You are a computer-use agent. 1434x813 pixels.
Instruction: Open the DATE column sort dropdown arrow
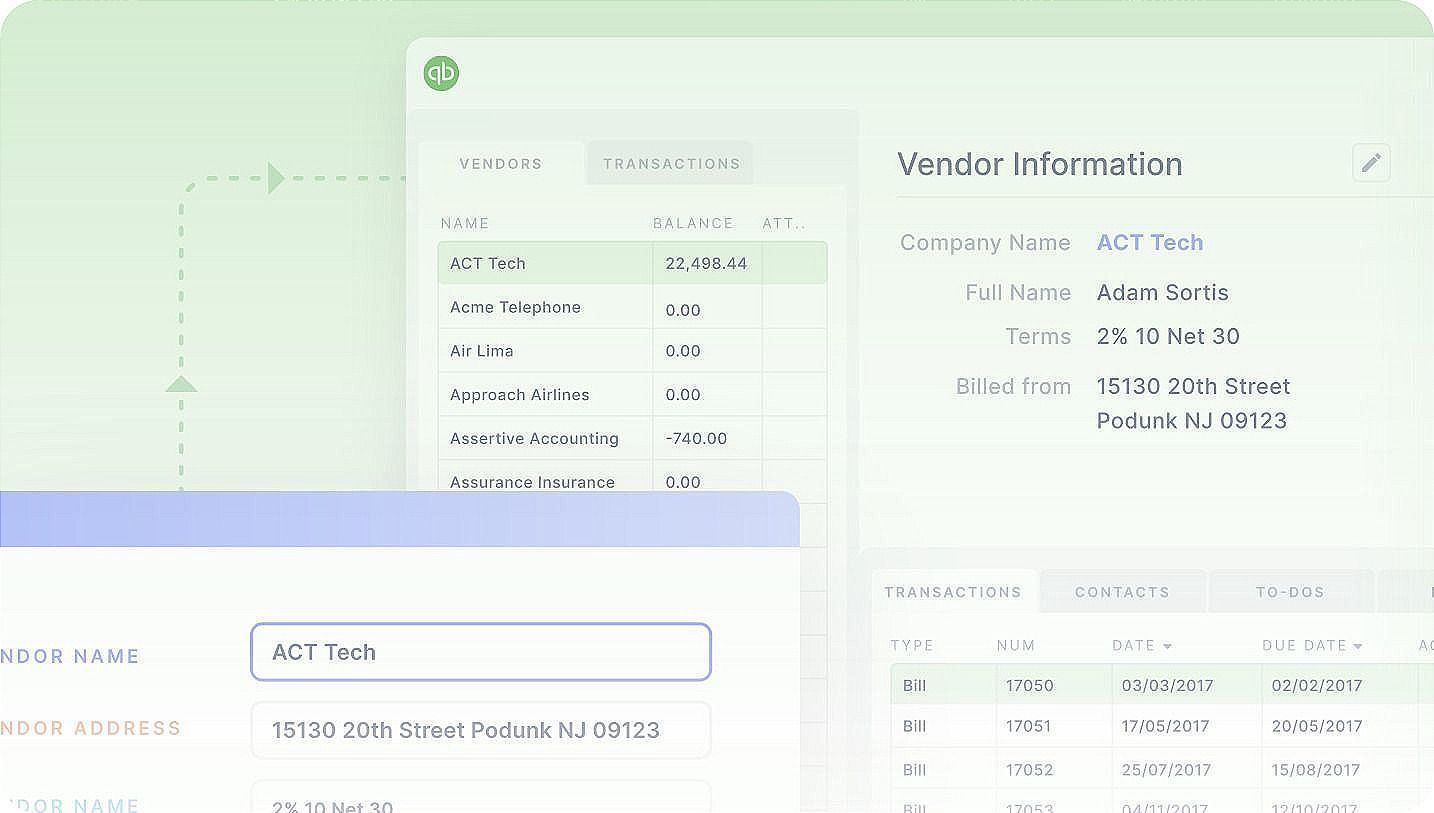click(x=1170, y=645)
